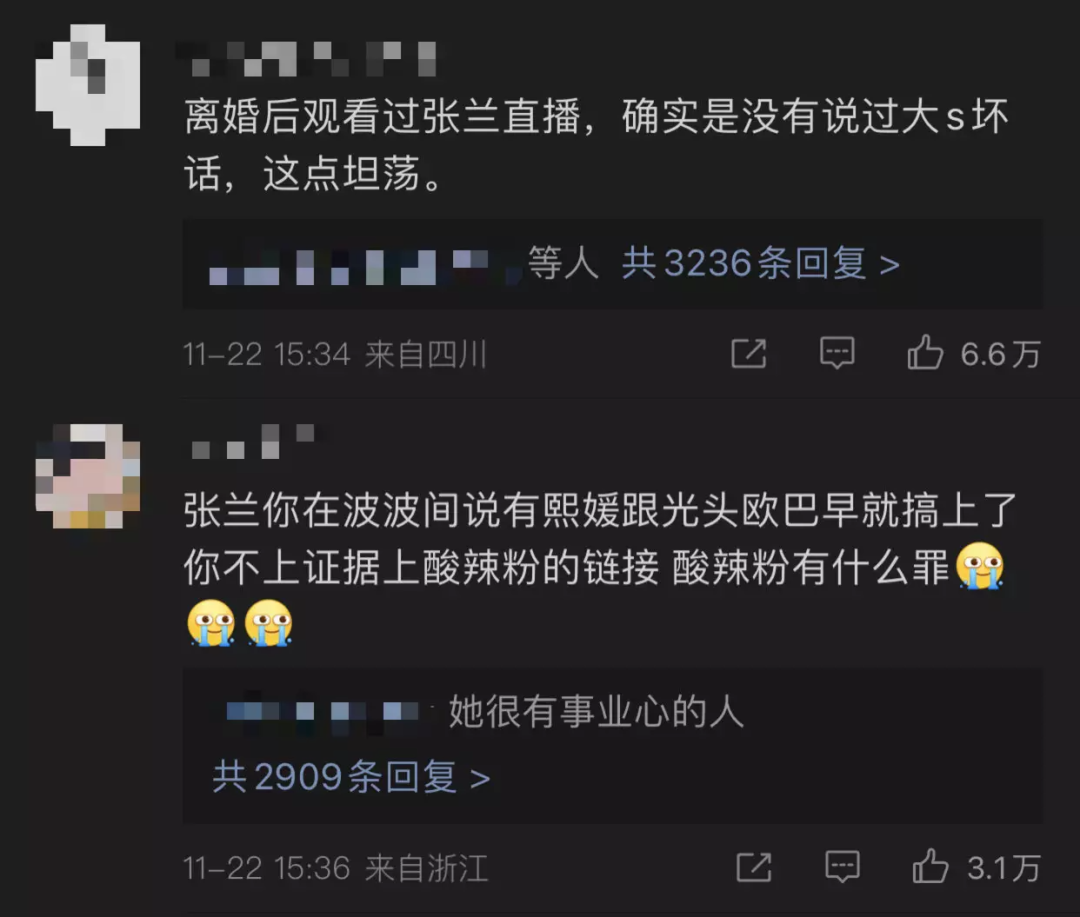Open reply icon on first comment
This screenshot has height=917, width=1080.
pos(837,354)
